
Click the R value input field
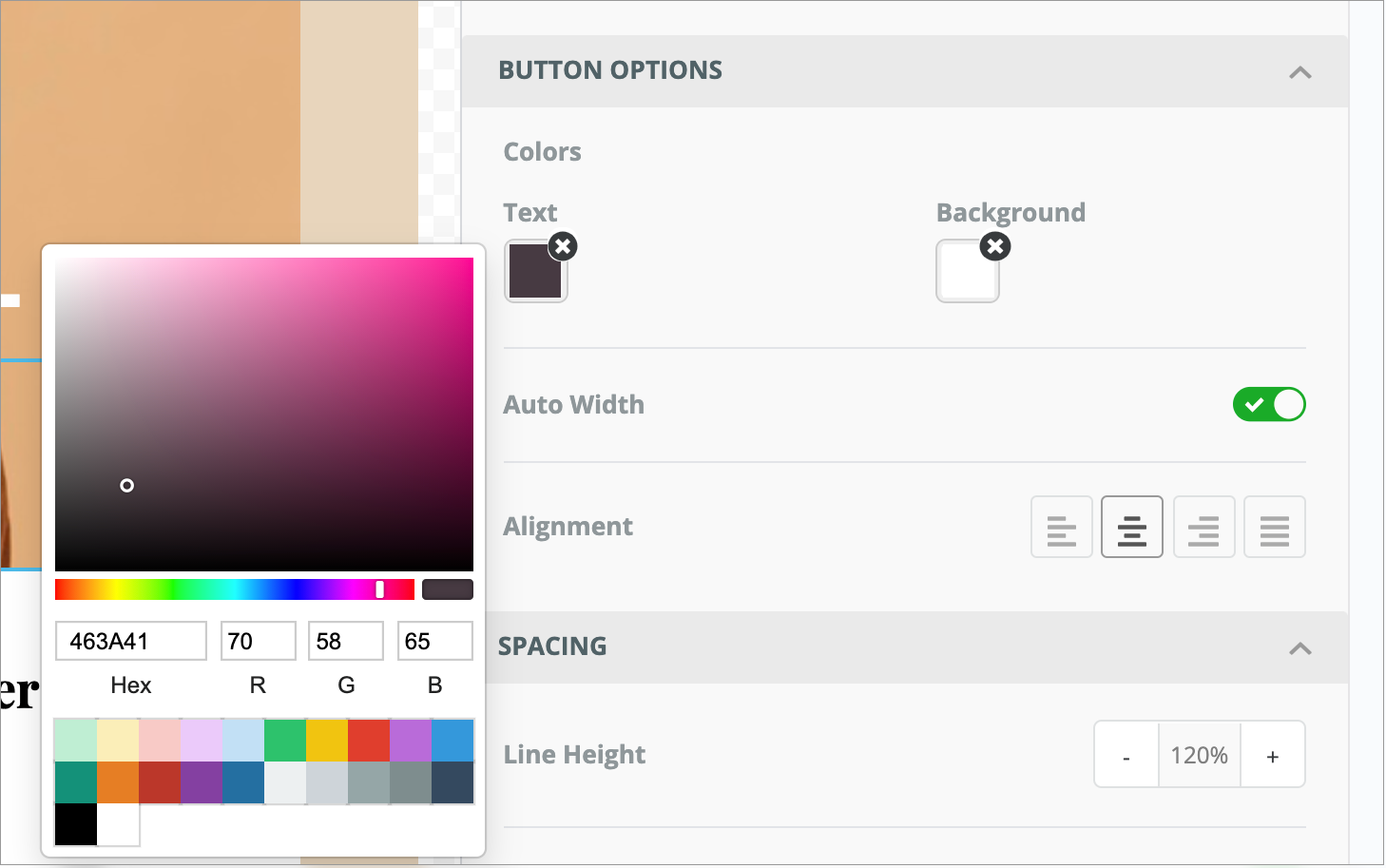click(x=258, y=642)
